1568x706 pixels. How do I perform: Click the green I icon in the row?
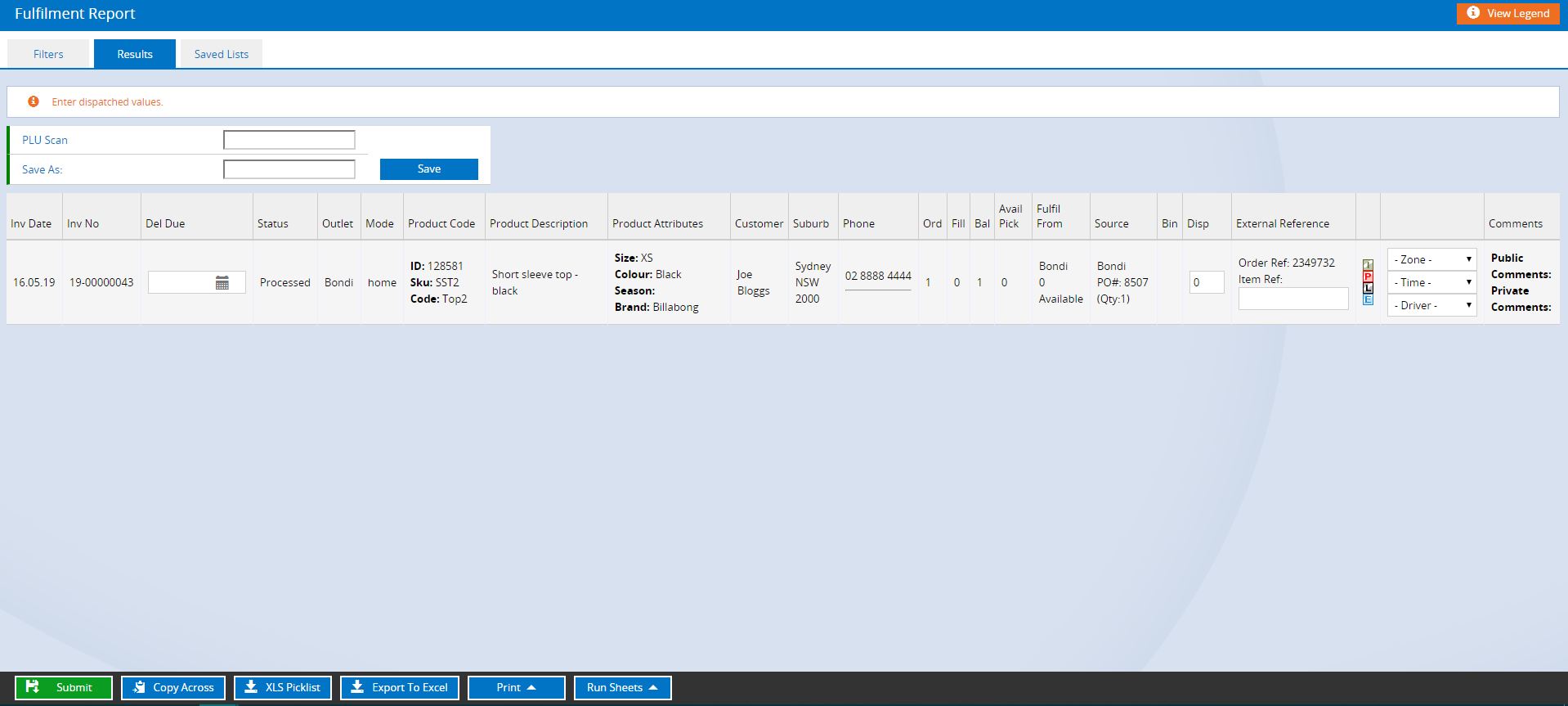click(x=1368, y=265)
